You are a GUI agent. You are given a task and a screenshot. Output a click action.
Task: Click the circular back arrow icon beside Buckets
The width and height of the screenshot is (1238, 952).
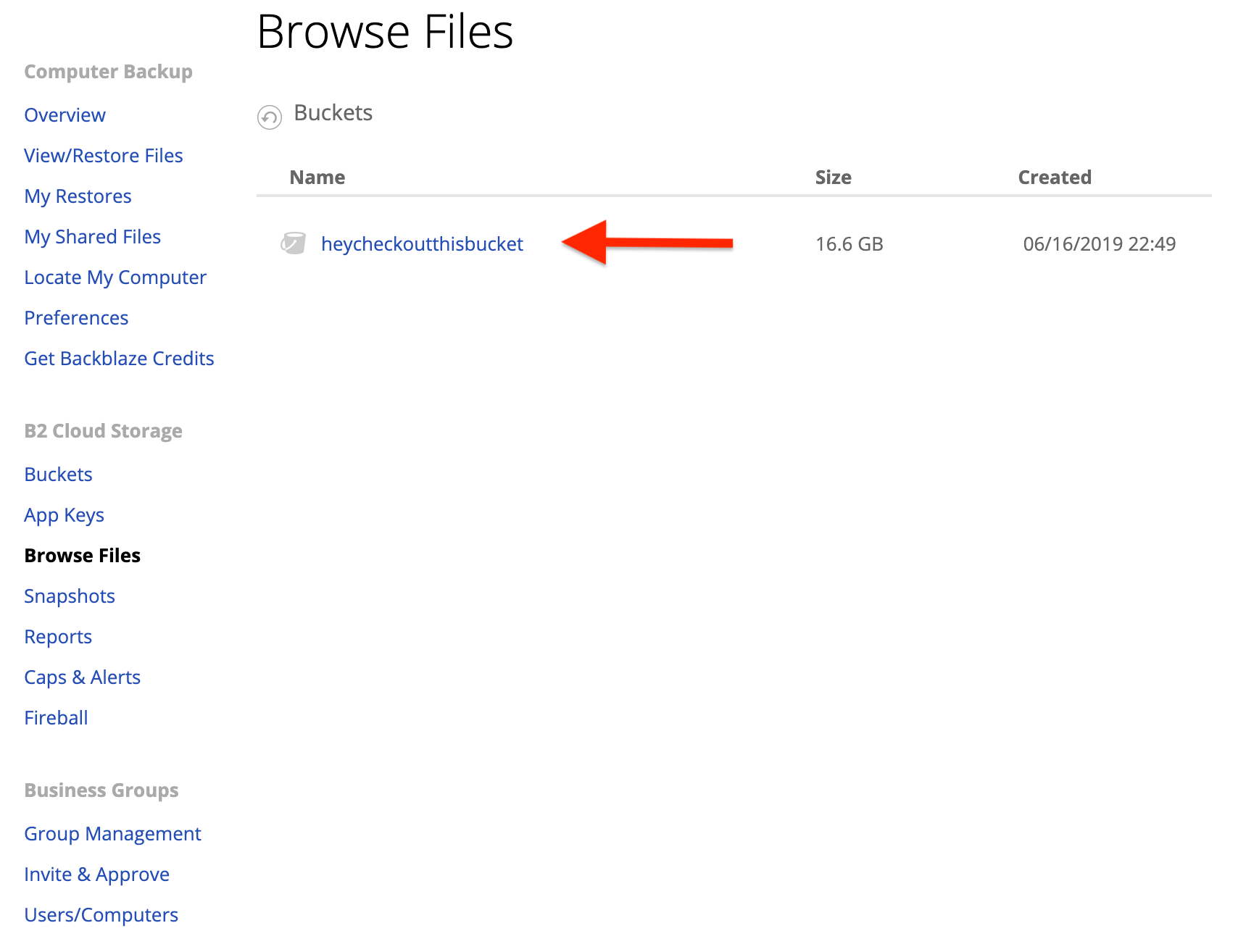pyautogui.click(x=270, y=117)
